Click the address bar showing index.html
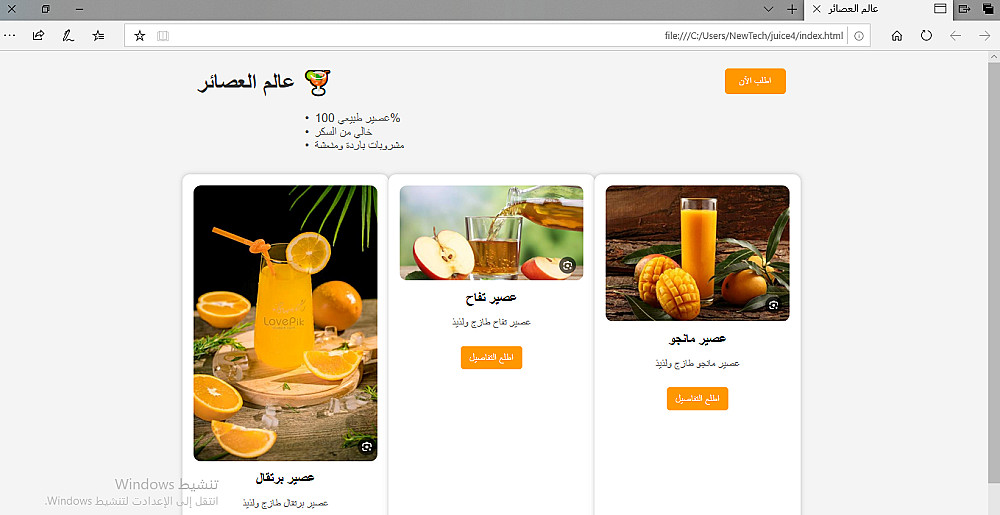Image resolution: width=1000 pixels, height=515 pixels. coord(497,36)
